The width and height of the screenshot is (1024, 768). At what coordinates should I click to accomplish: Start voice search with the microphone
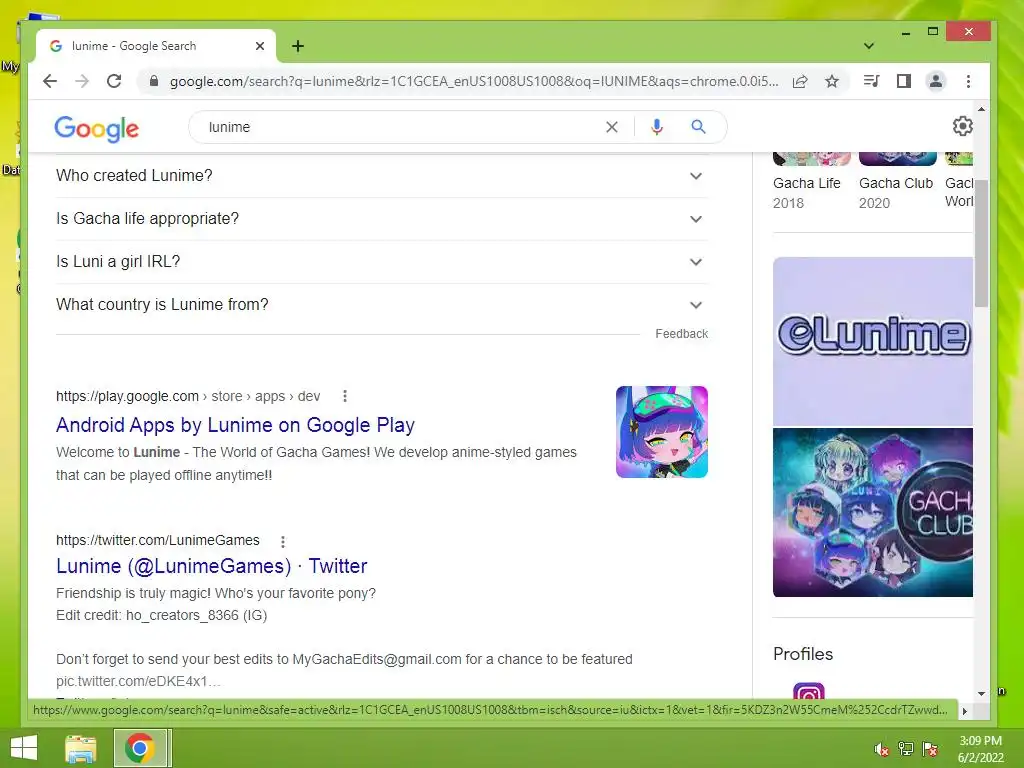tap(657, 127)
